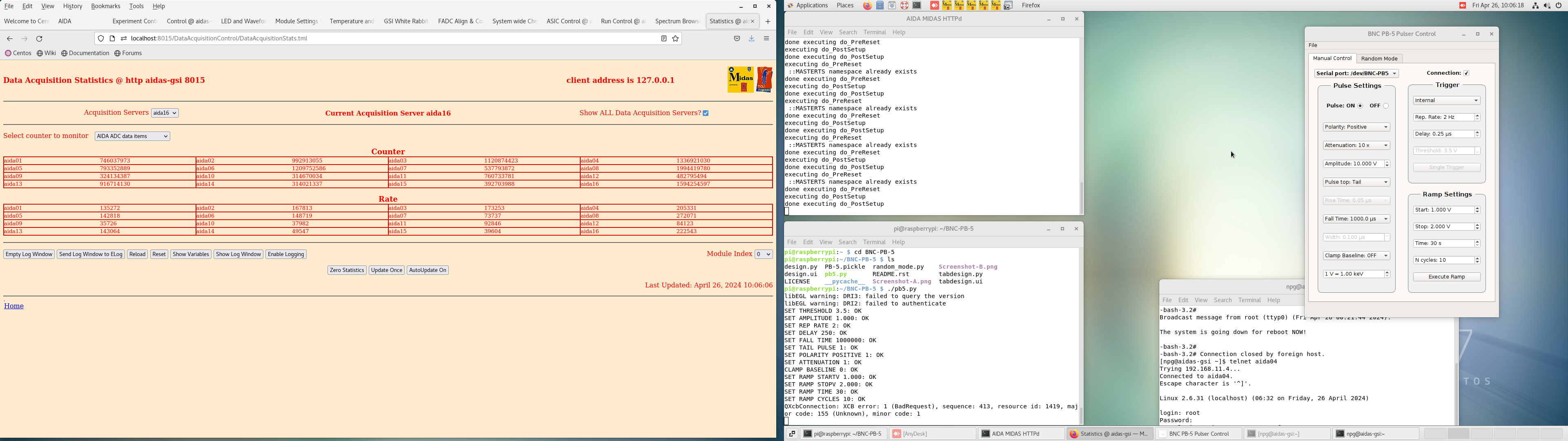Open Firefox downloads panel icon
The height and width of the screenshot is (441, 1568).
pos(752,39)
